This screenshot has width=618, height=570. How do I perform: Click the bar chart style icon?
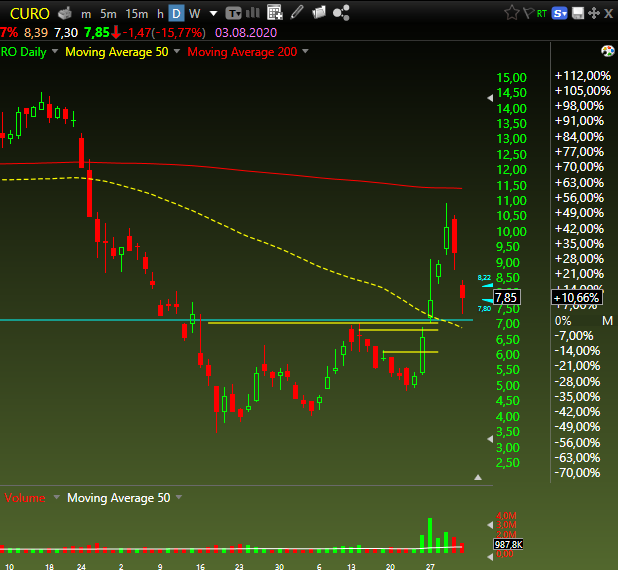point(253,13)
